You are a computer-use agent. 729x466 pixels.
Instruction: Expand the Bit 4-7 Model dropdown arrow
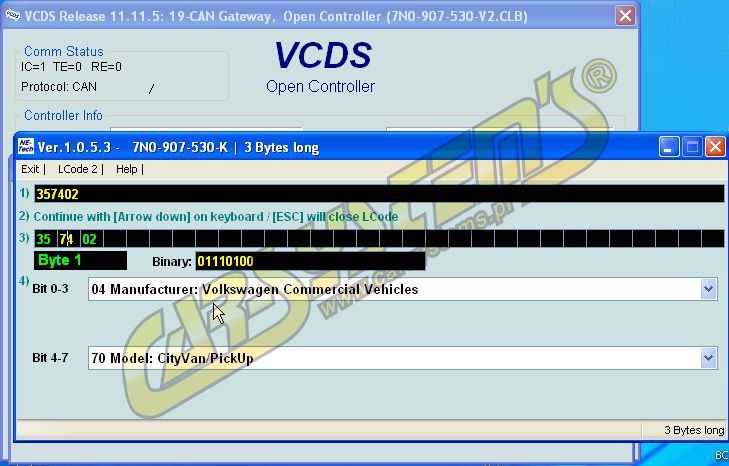[x=708, y=358]
